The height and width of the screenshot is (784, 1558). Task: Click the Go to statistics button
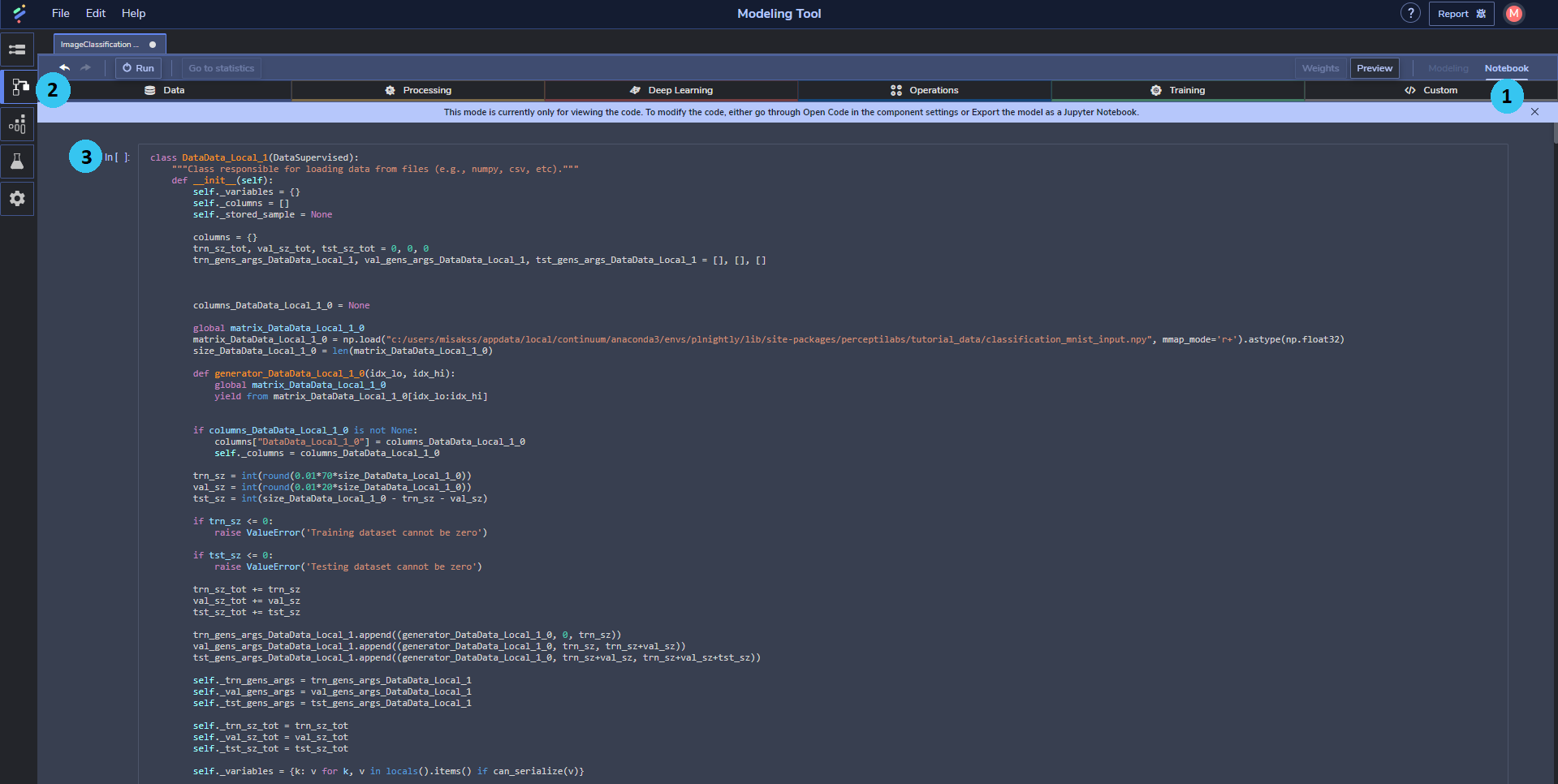pyautogui.click(x=221, y=68)
